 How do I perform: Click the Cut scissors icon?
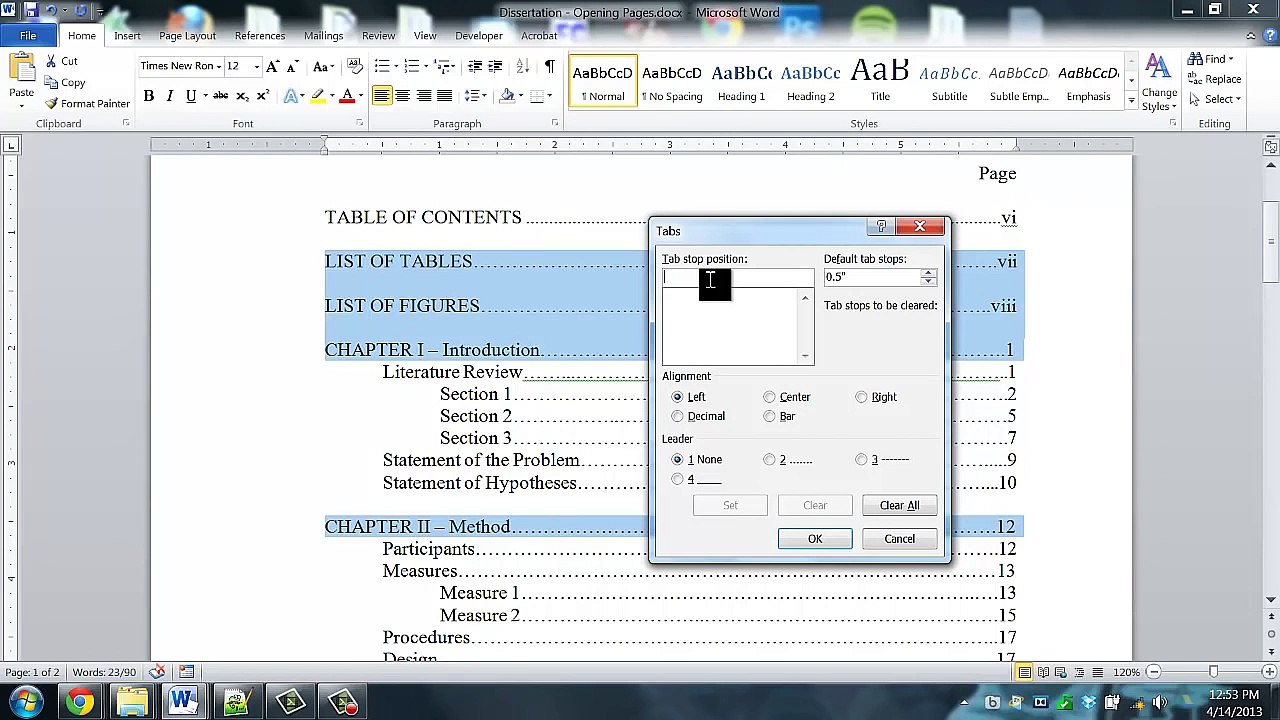[51, 62]
